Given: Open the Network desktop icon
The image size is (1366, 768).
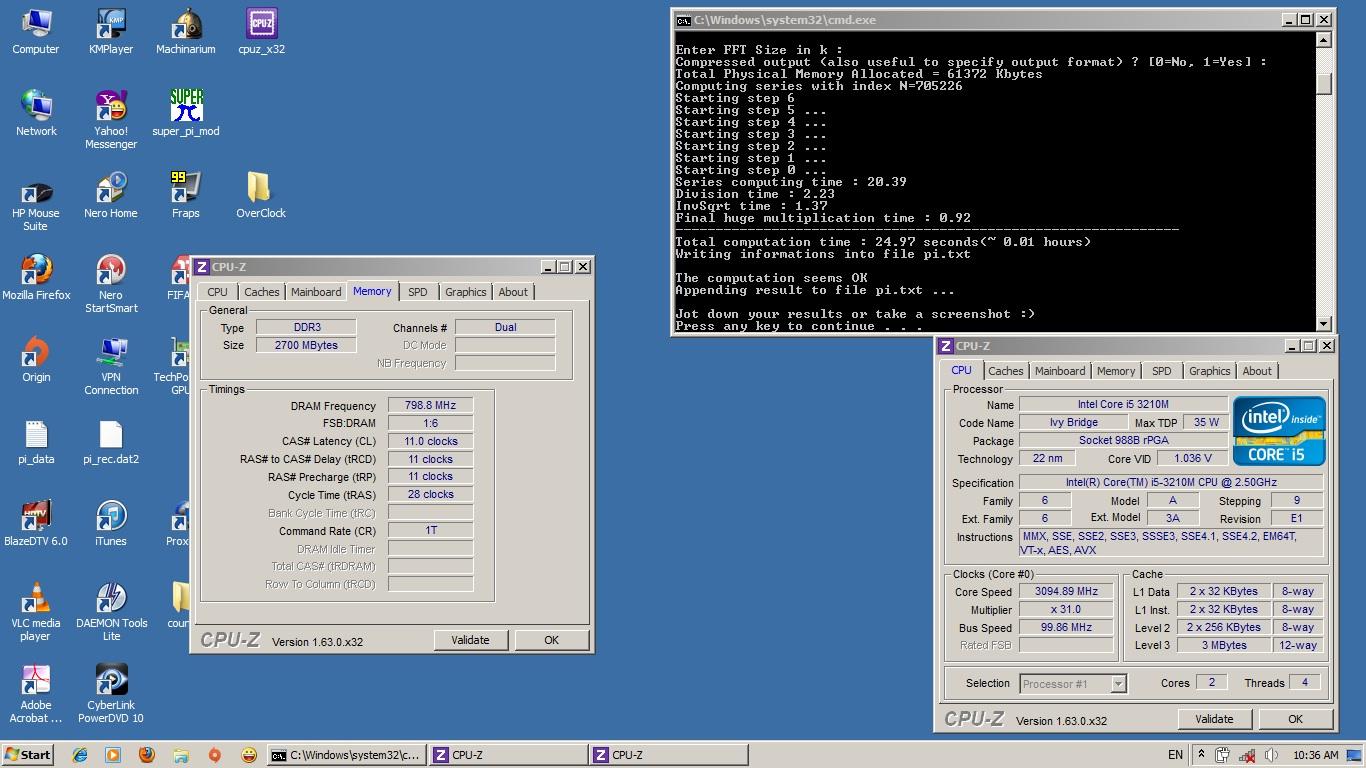Looking at the screenshot, I should [36, 113].
